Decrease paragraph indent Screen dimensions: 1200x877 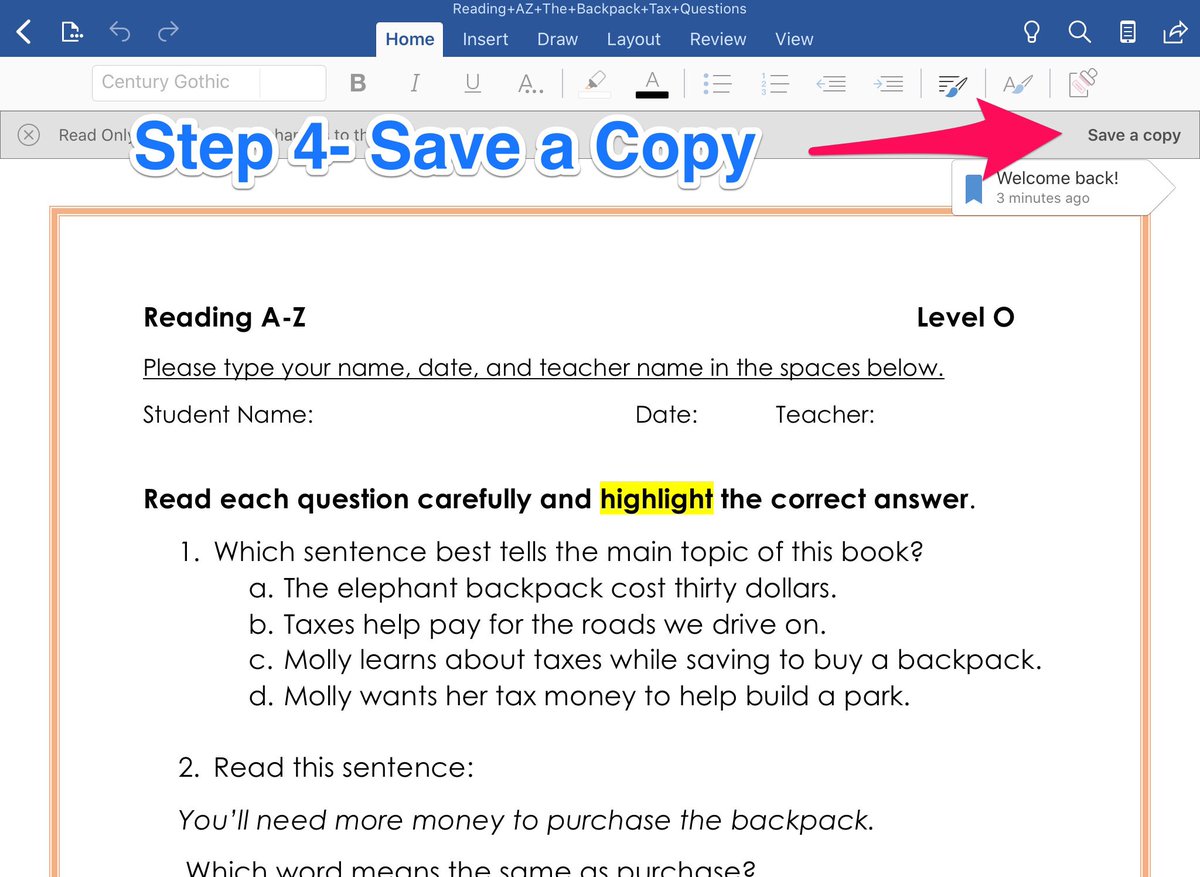pos(831,84)
